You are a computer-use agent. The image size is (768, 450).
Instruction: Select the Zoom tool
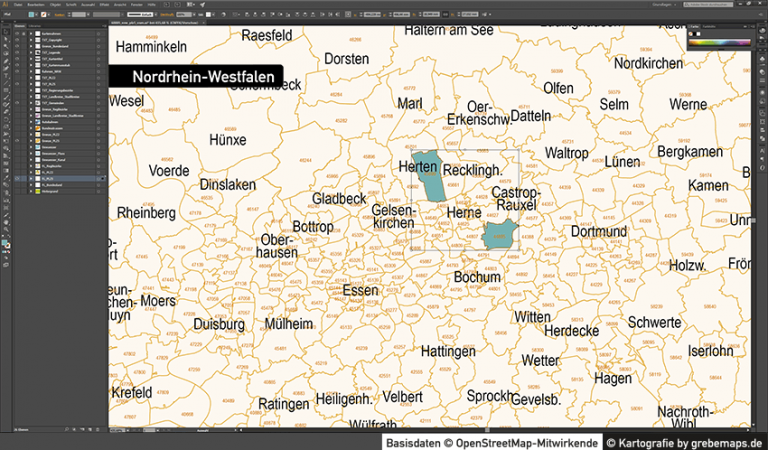pos(5,227)
